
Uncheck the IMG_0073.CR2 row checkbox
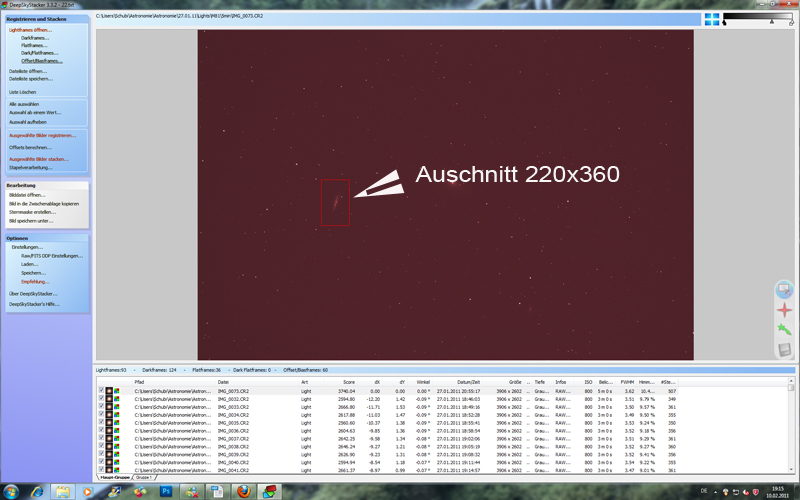(x=101, y=391)
